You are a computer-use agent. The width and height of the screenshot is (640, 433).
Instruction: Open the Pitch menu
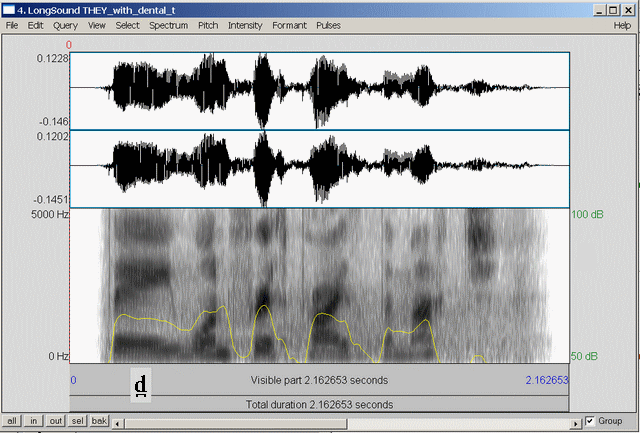pyautogui.click(x=208, y=24)
